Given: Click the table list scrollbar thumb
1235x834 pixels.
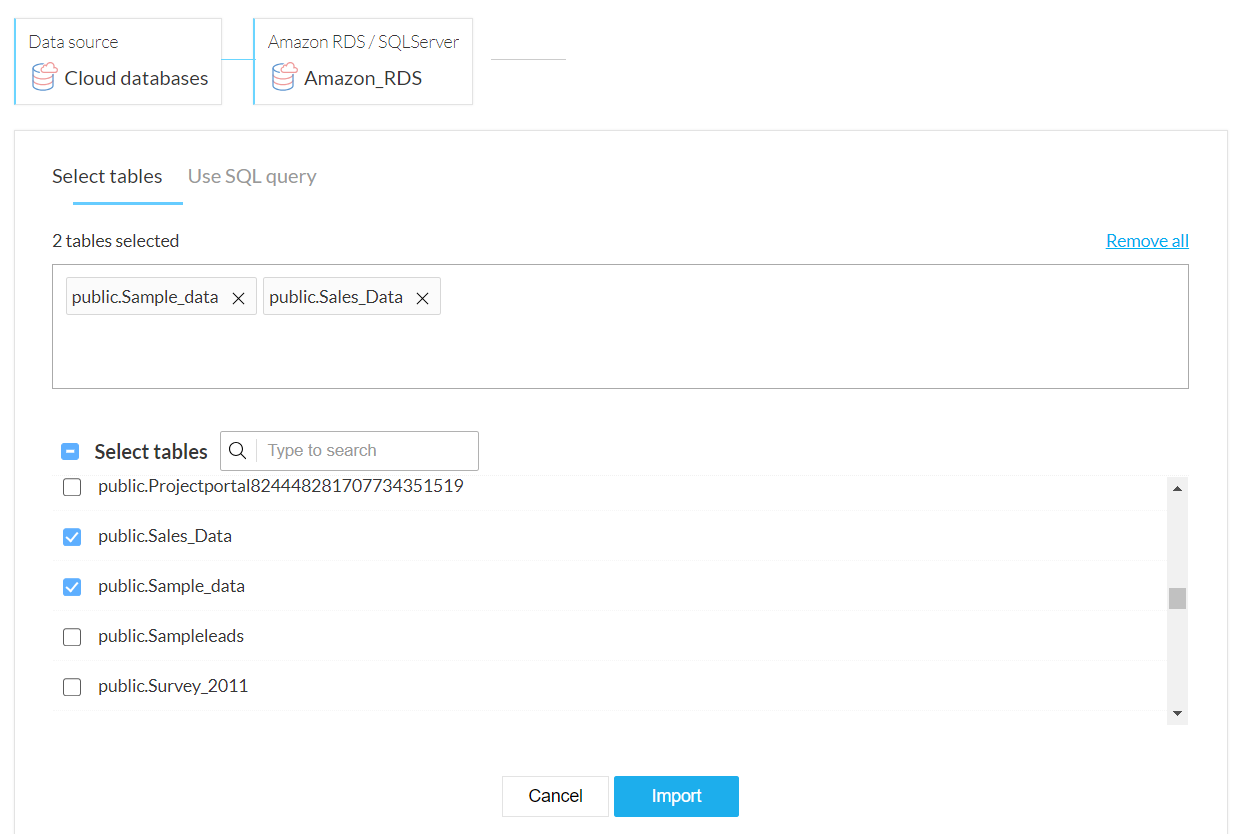Looking at the screenshot, I should (1177, 598).
